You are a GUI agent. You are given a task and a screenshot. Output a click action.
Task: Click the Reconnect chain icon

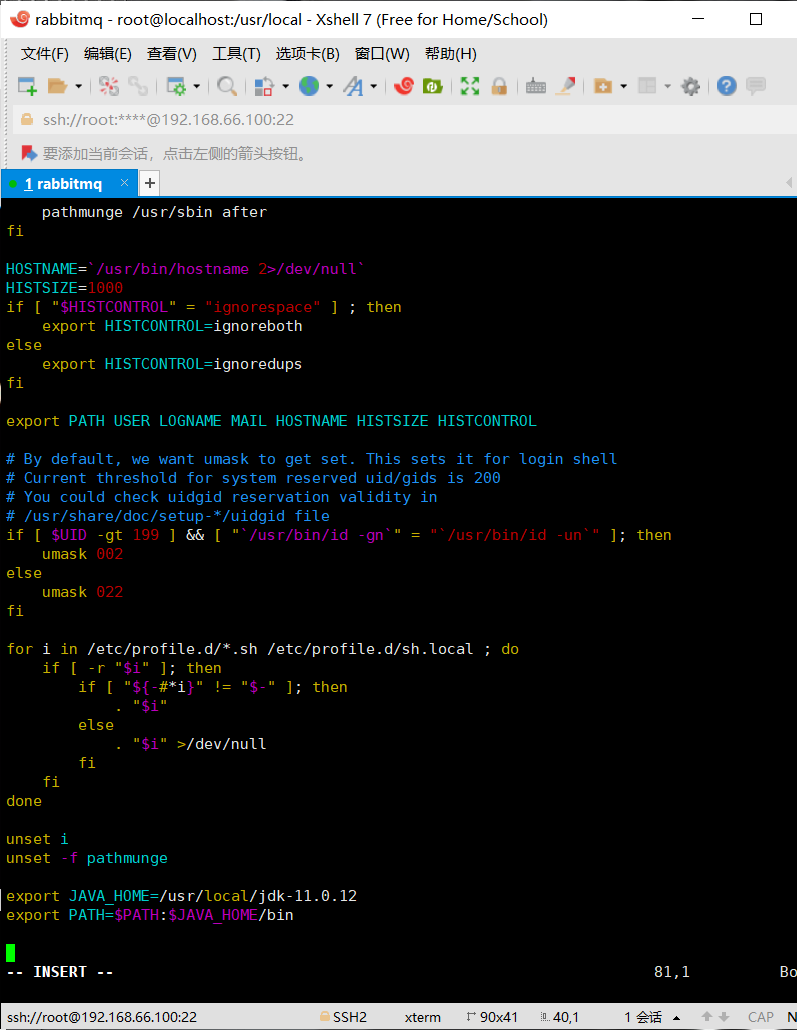coord(138,86)
